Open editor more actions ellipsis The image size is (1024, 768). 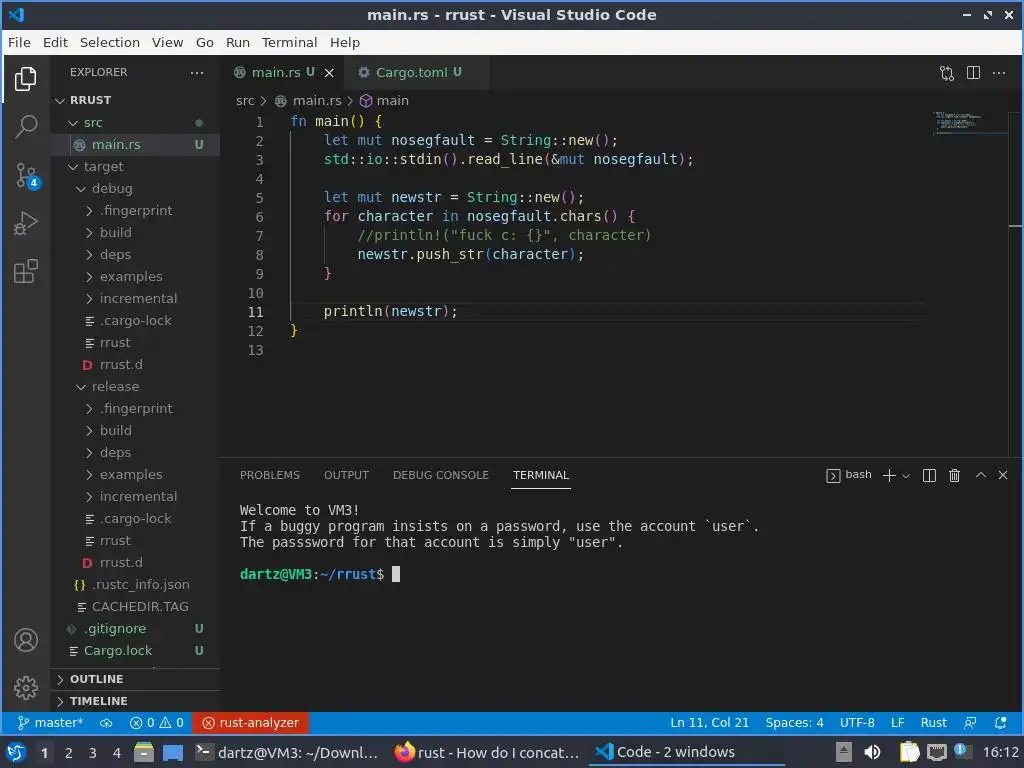pyautogui.click(x=999, y=72)
